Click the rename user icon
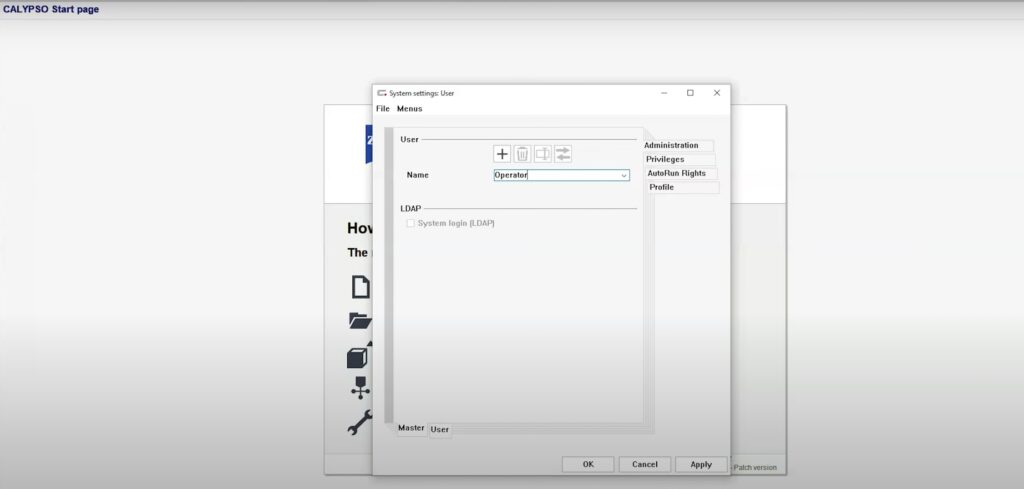 pyautogui.click(x=542, y=154)
